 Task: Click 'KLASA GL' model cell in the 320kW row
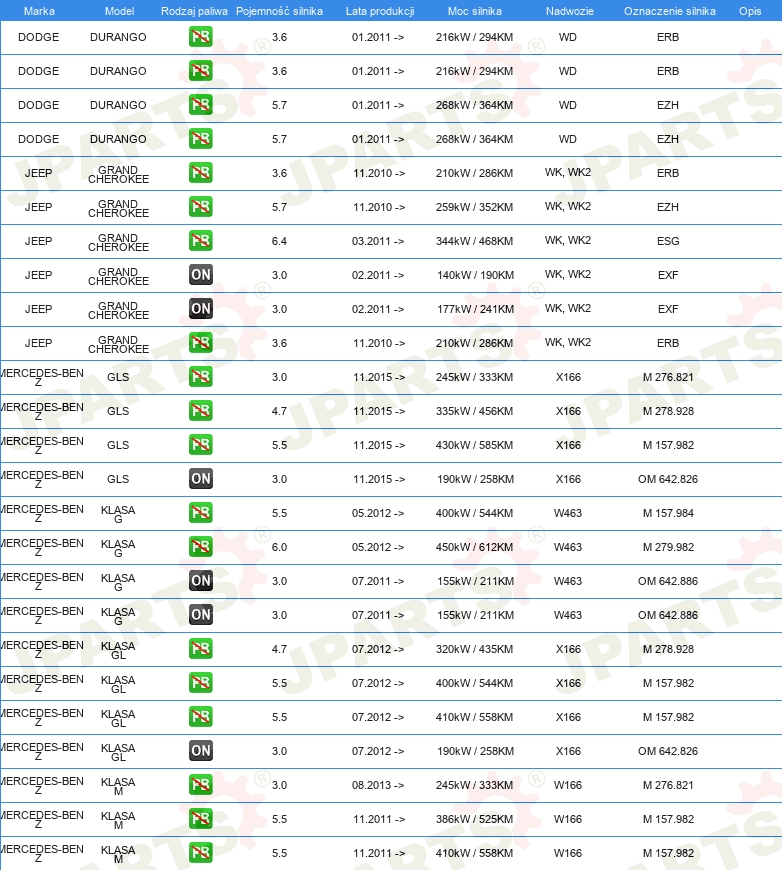118,650
